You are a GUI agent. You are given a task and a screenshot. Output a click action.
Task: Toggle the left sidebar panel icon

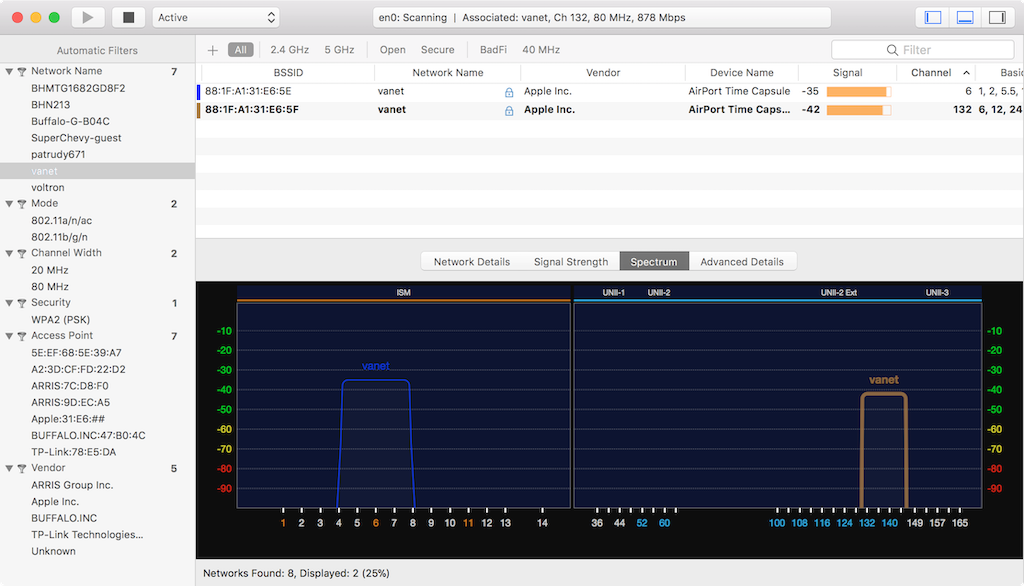933,18
